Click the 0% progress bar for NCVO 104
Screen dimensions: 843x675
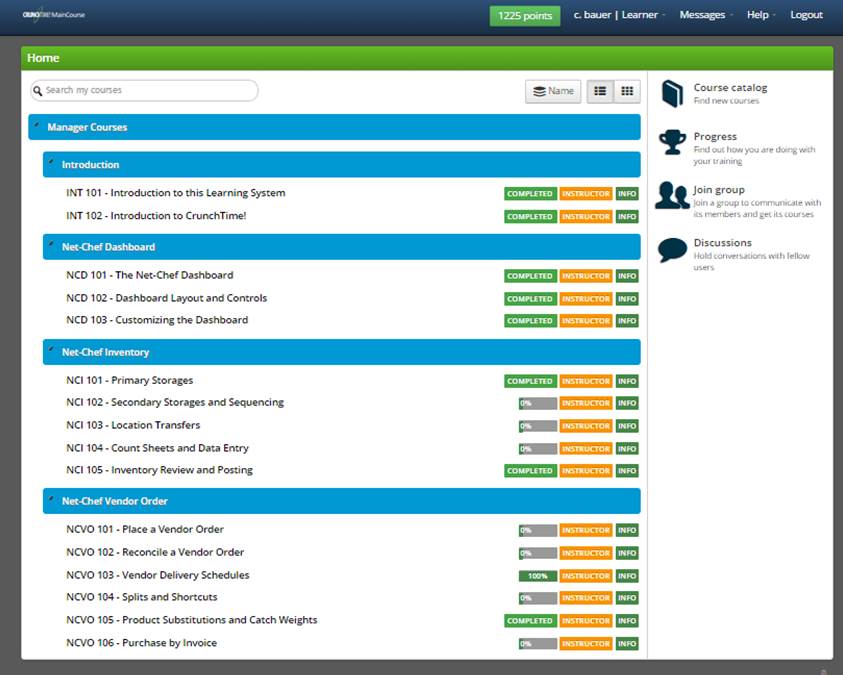(538, 598)
